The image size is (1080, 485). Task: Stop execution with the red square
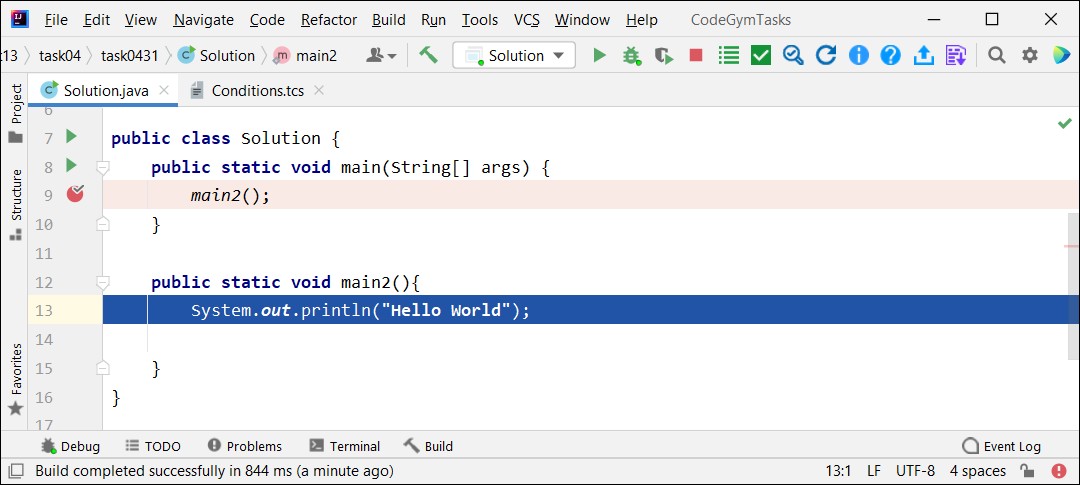click(696, 55)
